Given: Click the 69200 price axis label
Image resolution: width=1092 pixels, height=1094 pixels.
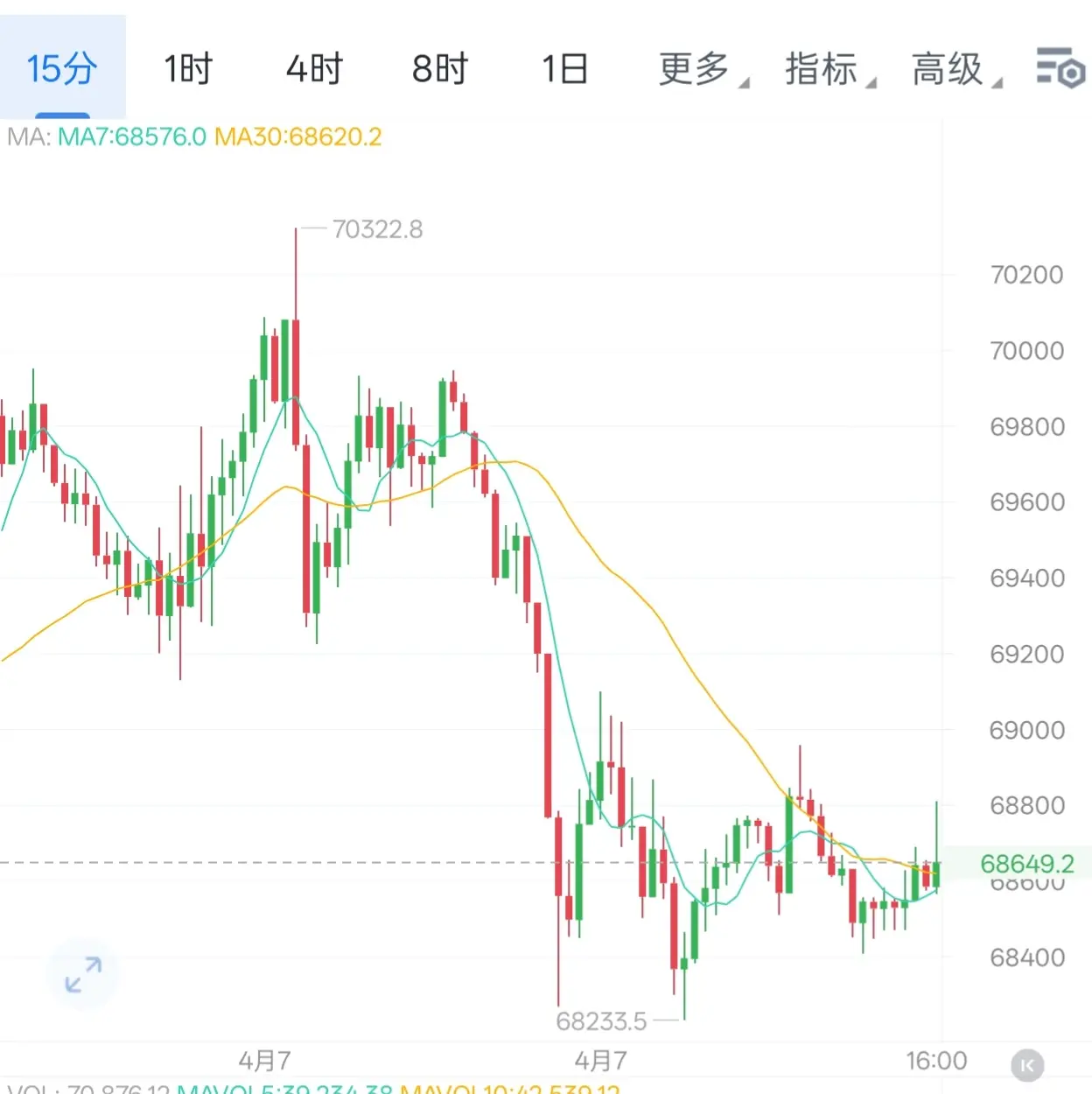Looking at the screenshot, I should [1026, 655].
